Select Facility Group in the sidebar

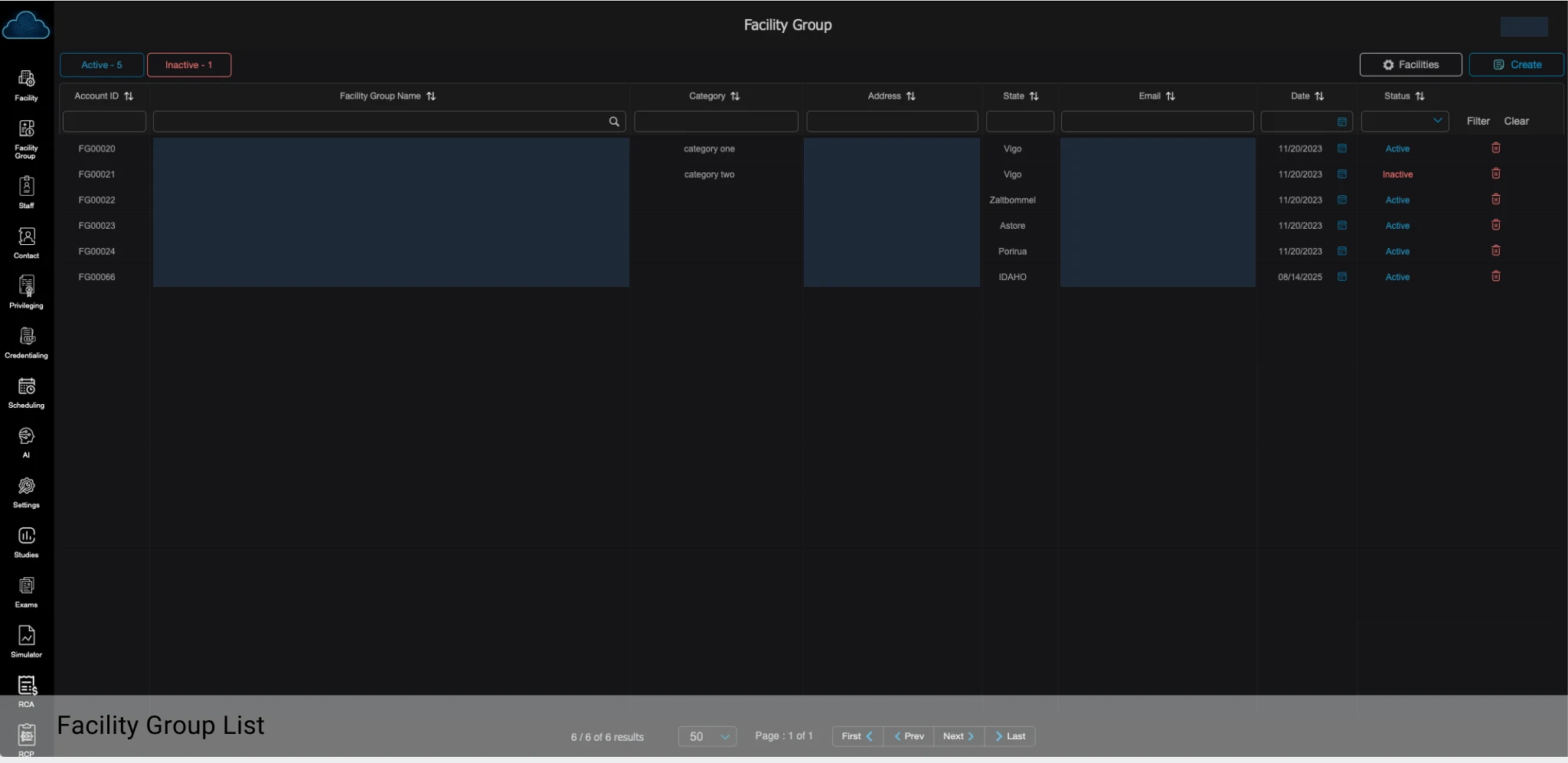(x=26, y=139)
